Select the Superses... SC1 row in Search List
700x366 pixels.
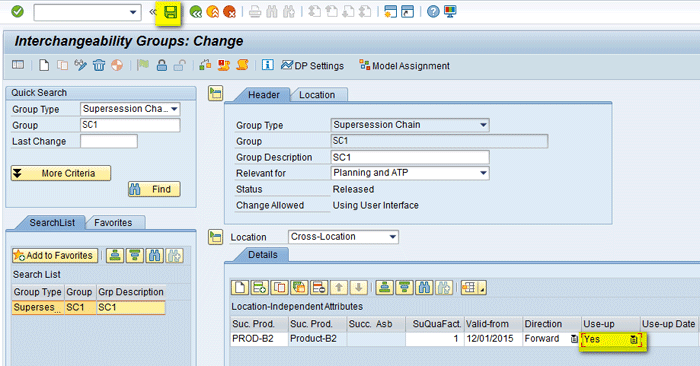(88, 308)
